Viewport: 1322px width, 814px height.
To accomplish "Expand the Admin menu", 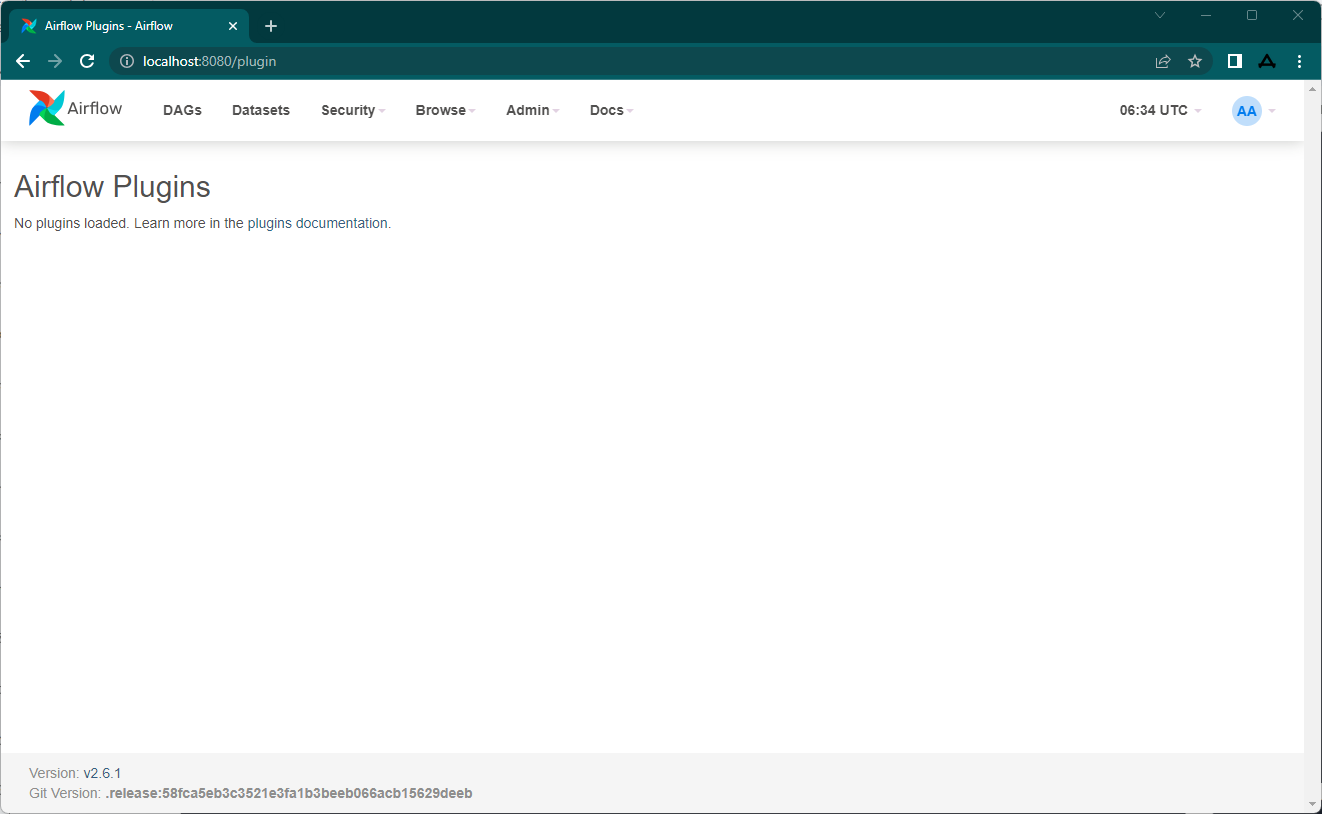I will click(x=532, y=110).
